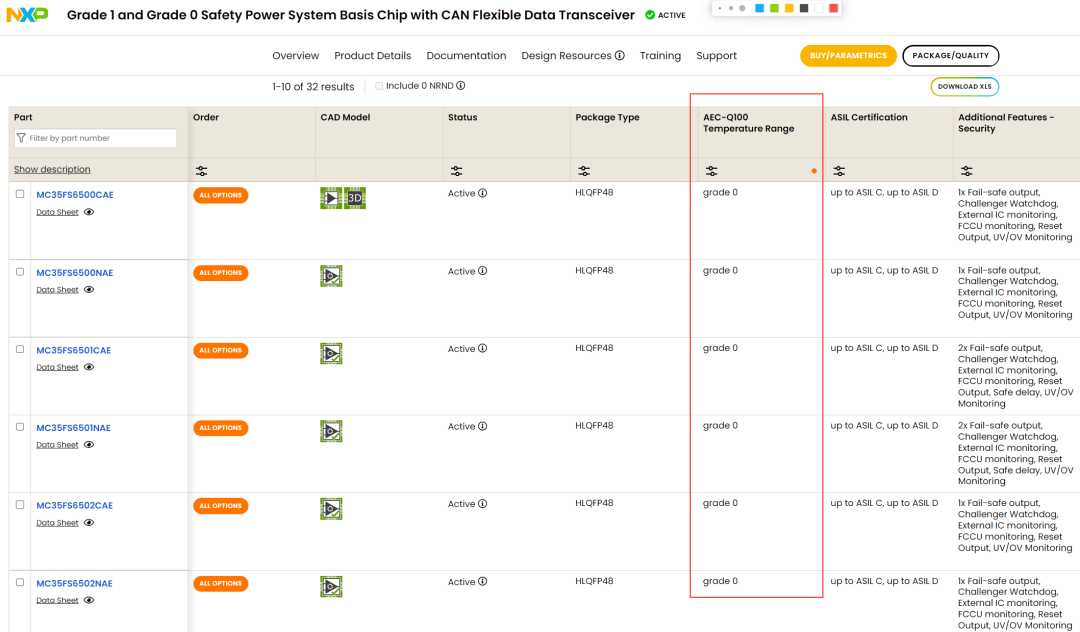Select checkbox for part MC35FS6502NAE

pos(20,582)
